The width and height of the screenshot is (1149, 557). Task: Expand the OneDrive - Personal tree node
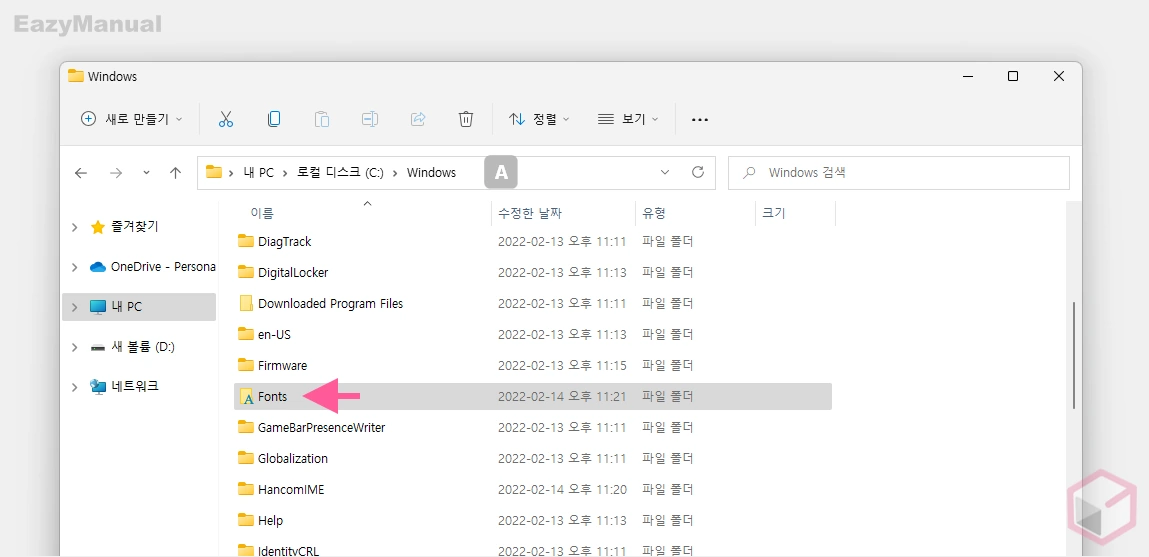74,268
